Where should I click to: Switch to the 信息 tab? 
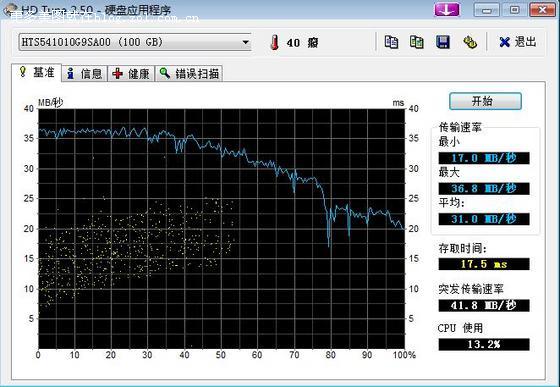click(x=85, y=74)
